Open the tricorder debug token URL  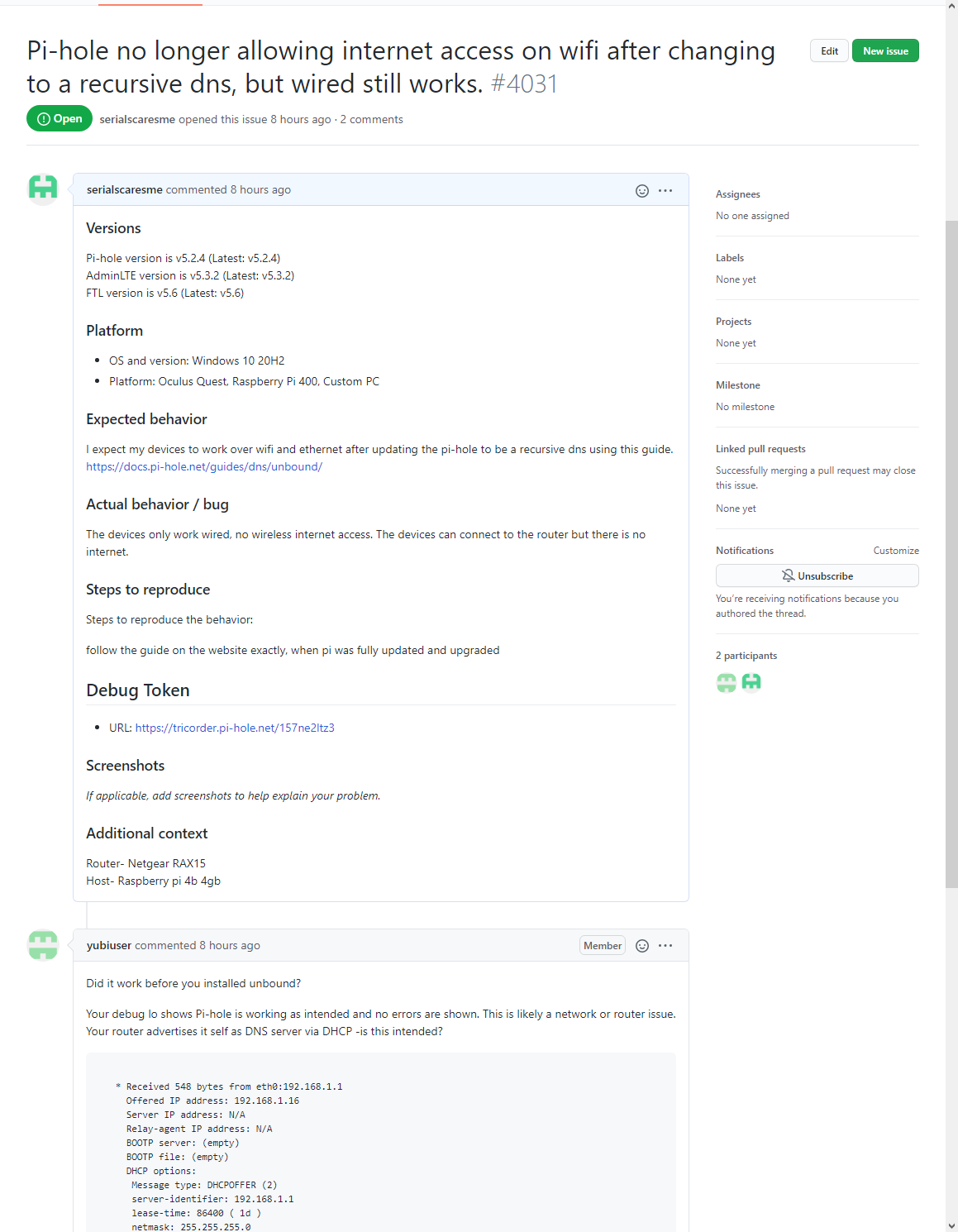pos(235,728)
